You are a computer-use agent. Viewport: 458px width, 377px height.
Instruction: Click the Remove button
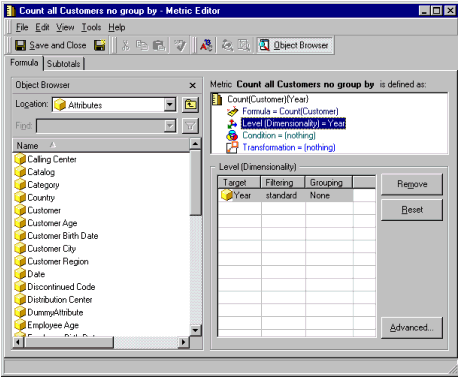click(412, 184)
